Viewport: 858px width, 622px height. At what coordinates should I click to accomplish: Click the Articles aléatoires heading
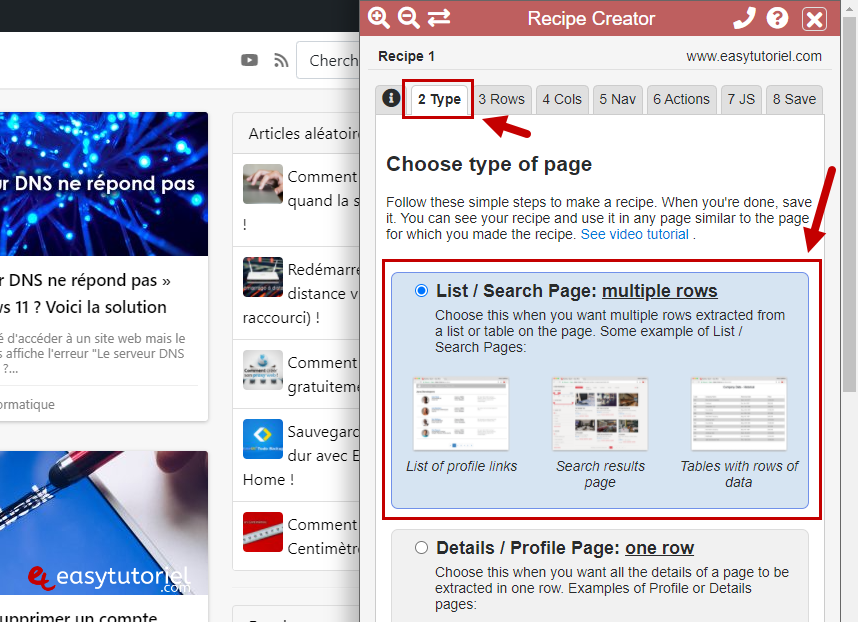[x=304, y=133]
